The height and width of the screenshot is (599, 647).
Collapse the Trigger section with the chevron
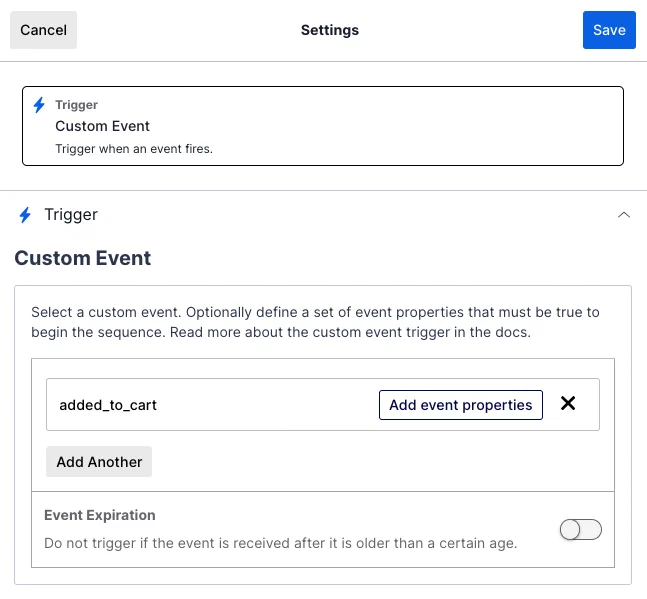(624, 215)
